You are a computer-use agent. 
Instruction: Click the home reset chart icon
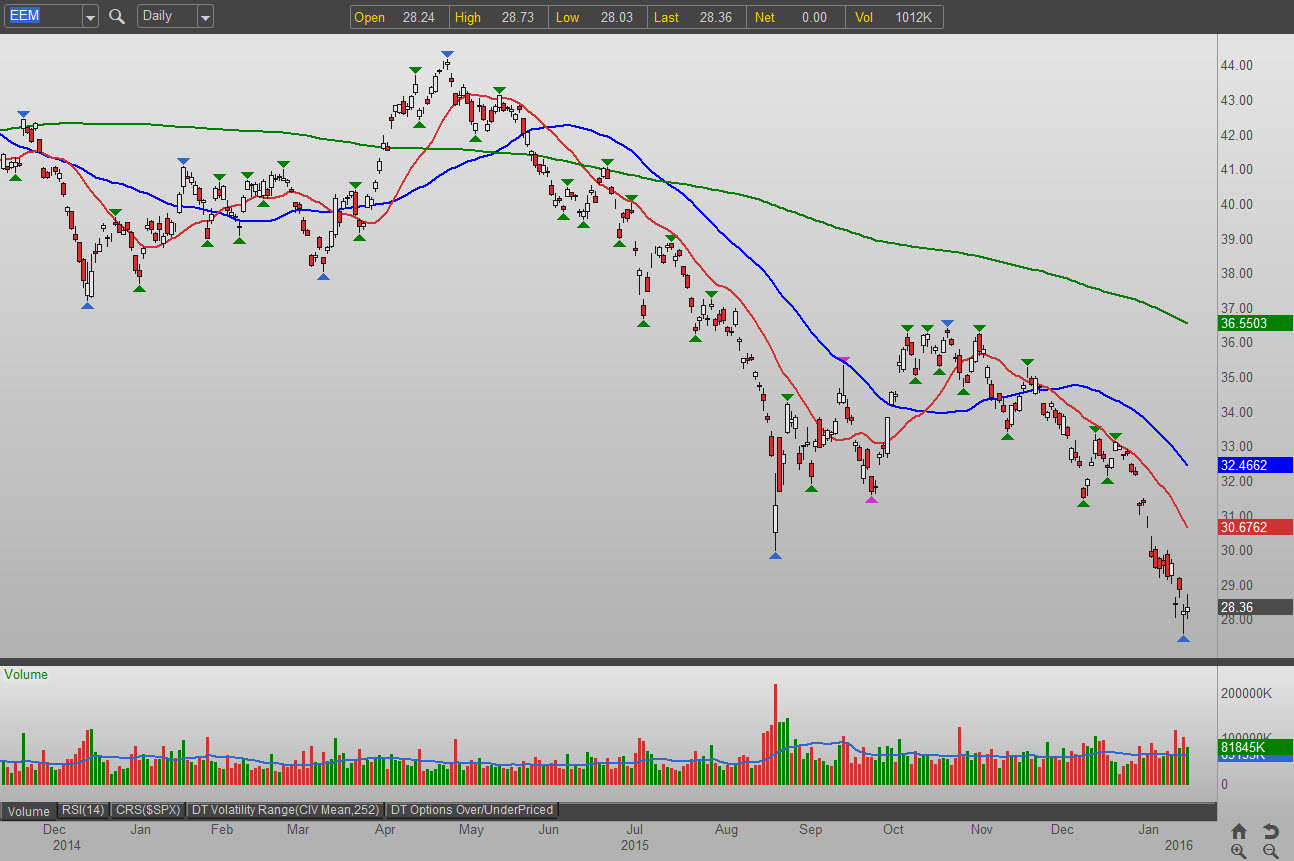click(x=1239, y=831)
